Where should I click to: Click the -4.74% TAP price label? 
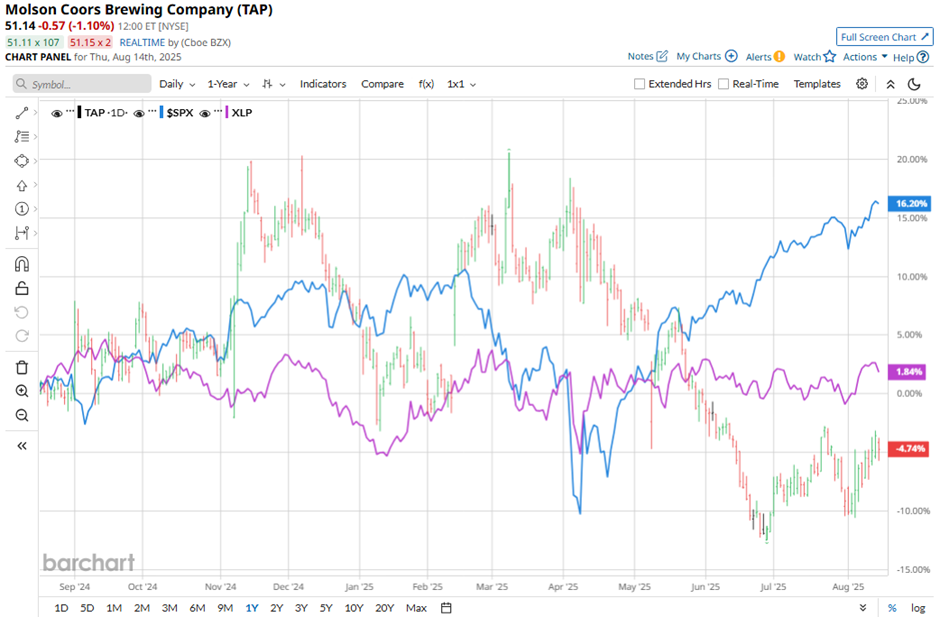[909, 449]
